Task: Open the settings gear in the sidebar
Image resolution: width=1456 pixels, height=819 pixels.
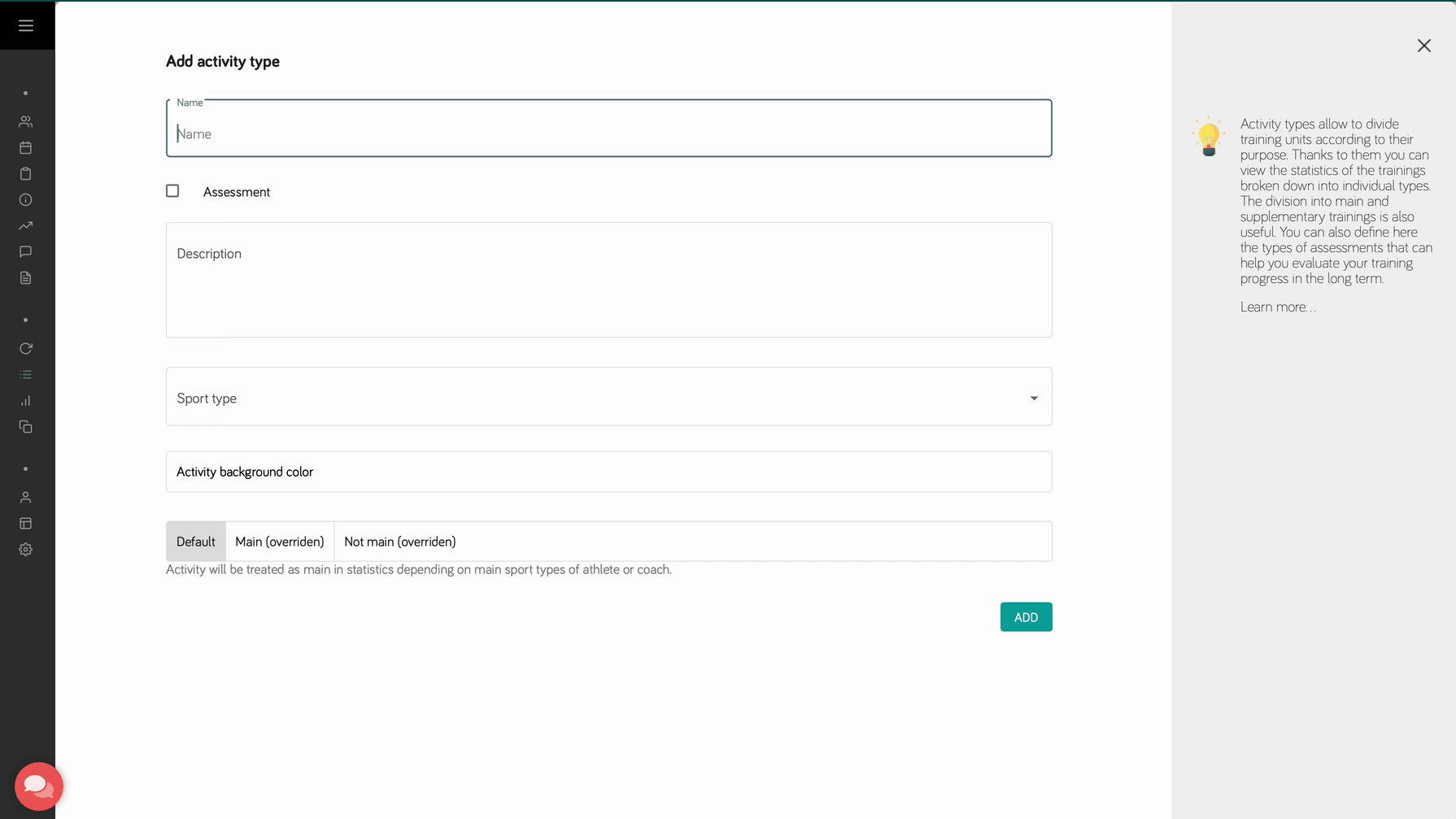Action: [25, 549]
